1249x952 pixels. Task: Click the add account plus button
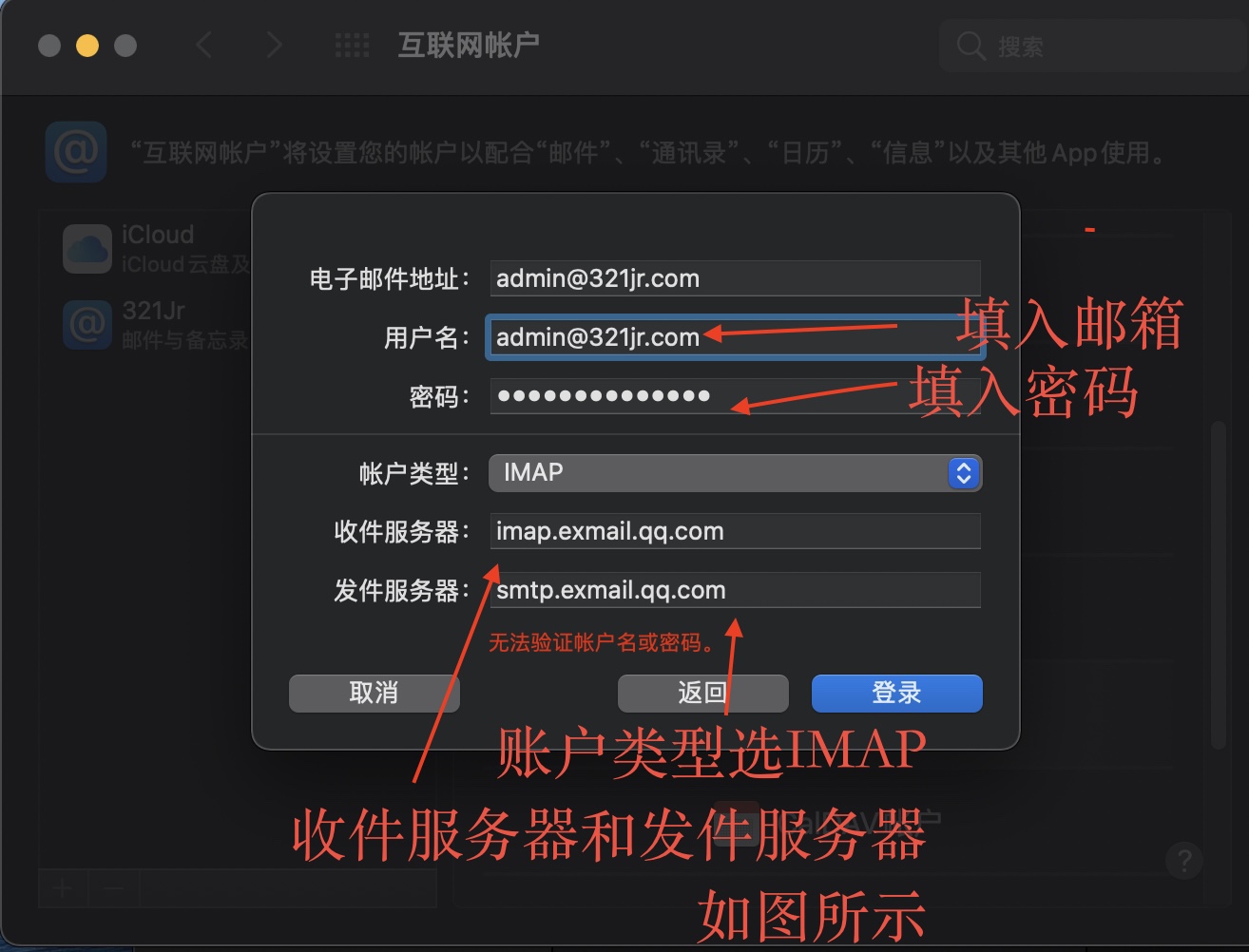coord(63,888)
